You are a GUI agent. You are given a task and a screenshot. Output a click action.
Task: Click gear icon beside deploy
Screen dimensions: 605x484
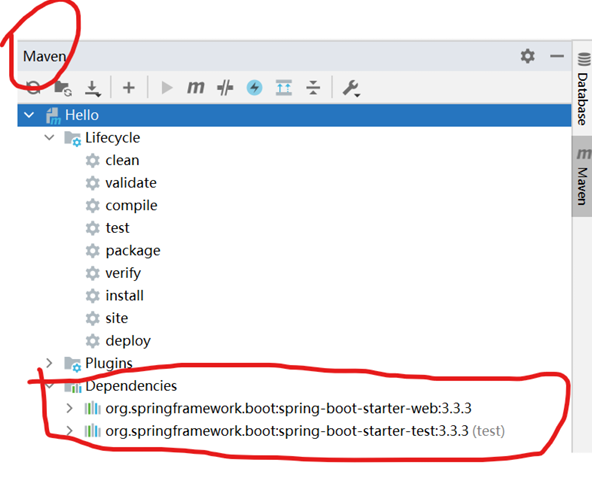(93, 341)
